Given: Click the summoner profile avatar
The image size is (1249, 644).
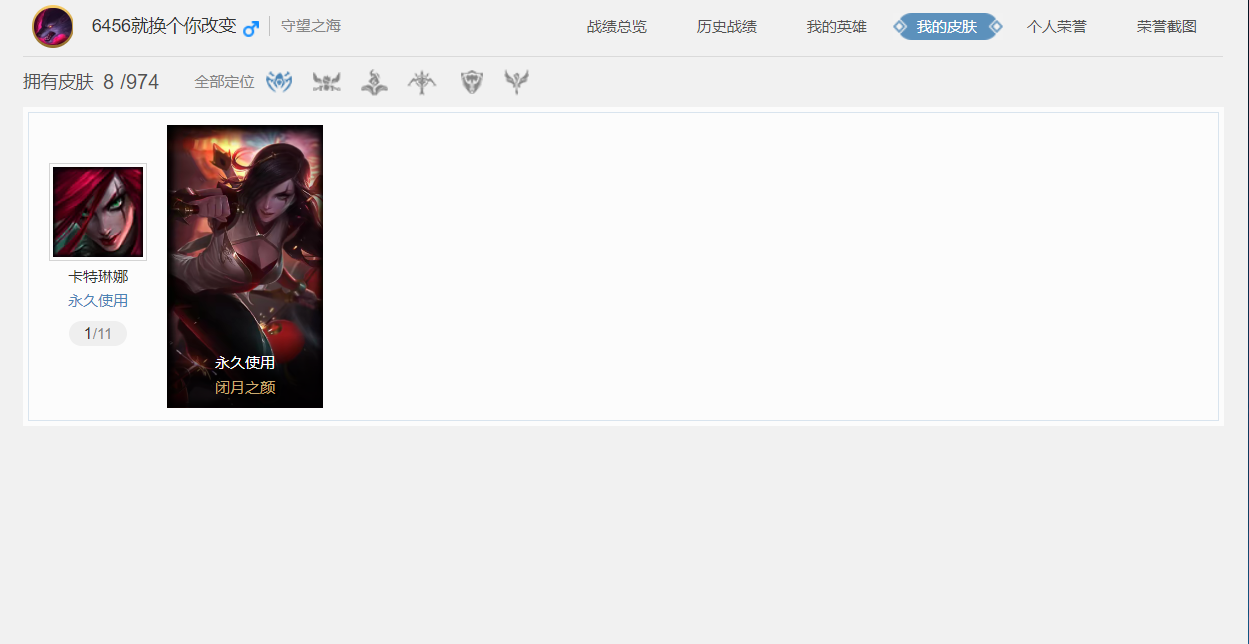Looking at the screenshot, I should [x=53, y=27].
